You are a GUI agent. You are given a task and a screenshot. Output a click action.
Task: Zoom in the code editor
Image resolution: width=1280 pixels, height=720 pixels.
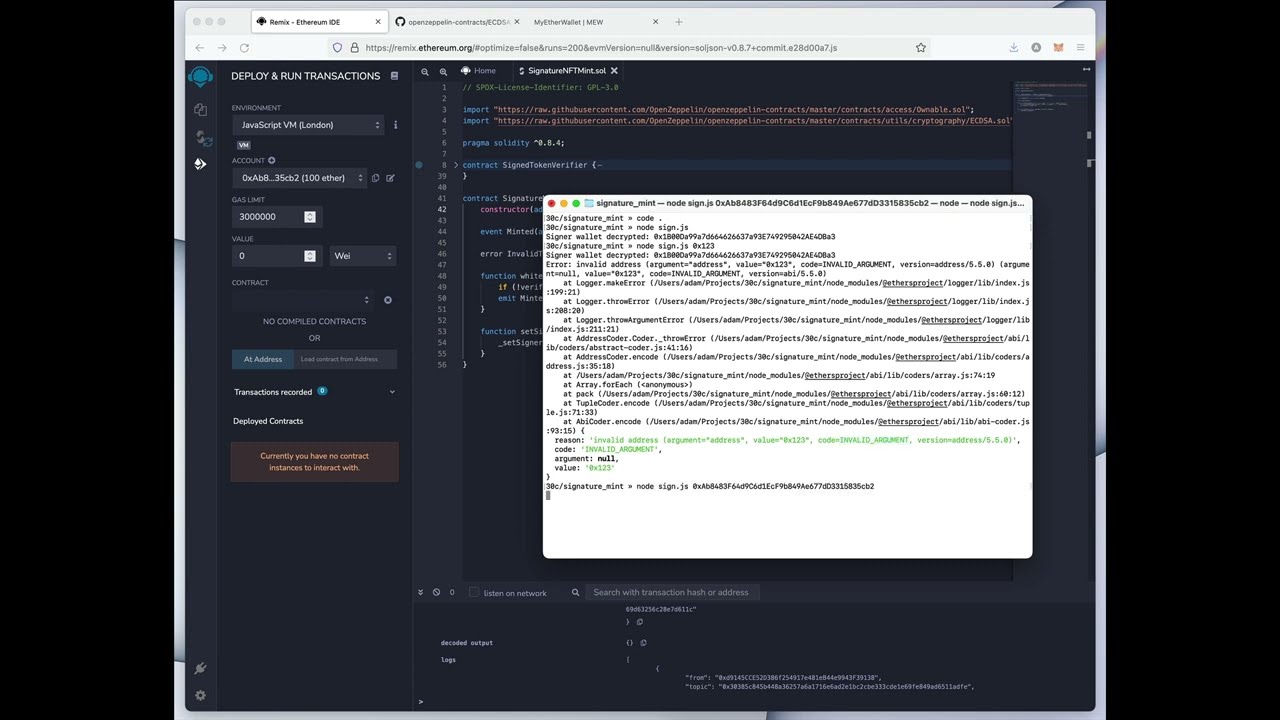(x=443, y=72)
